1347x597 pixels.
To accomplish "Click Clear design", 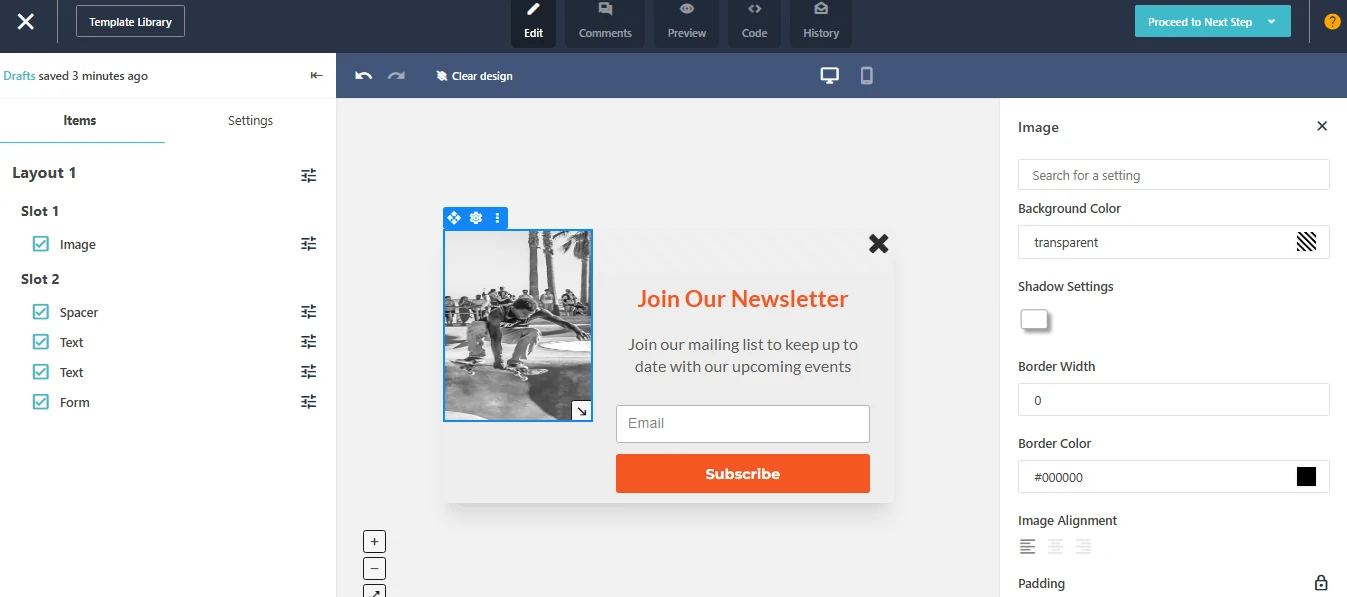I will 475,76.
